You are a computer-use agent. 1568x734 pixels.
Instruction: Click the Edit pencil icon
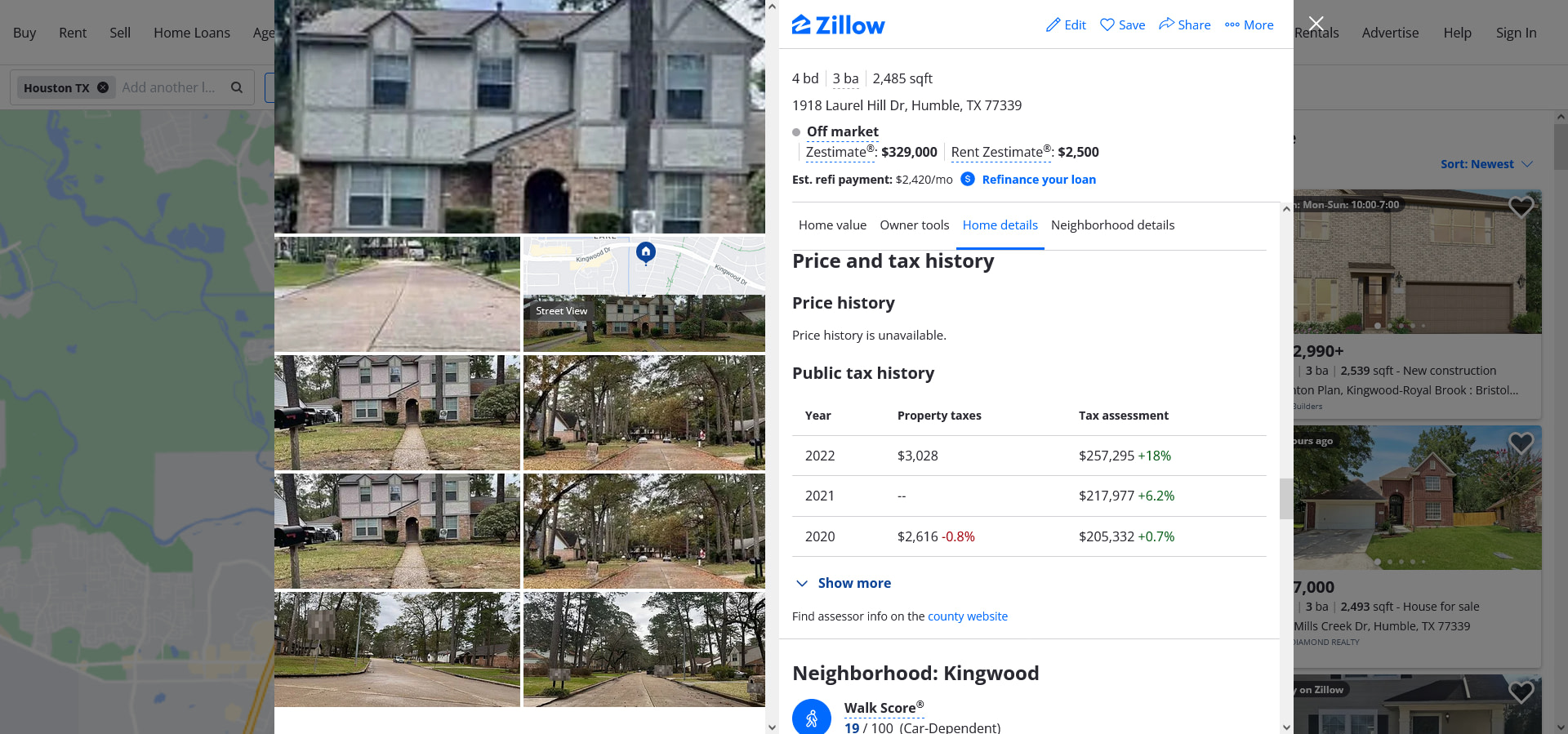(x=1053, y=25)
